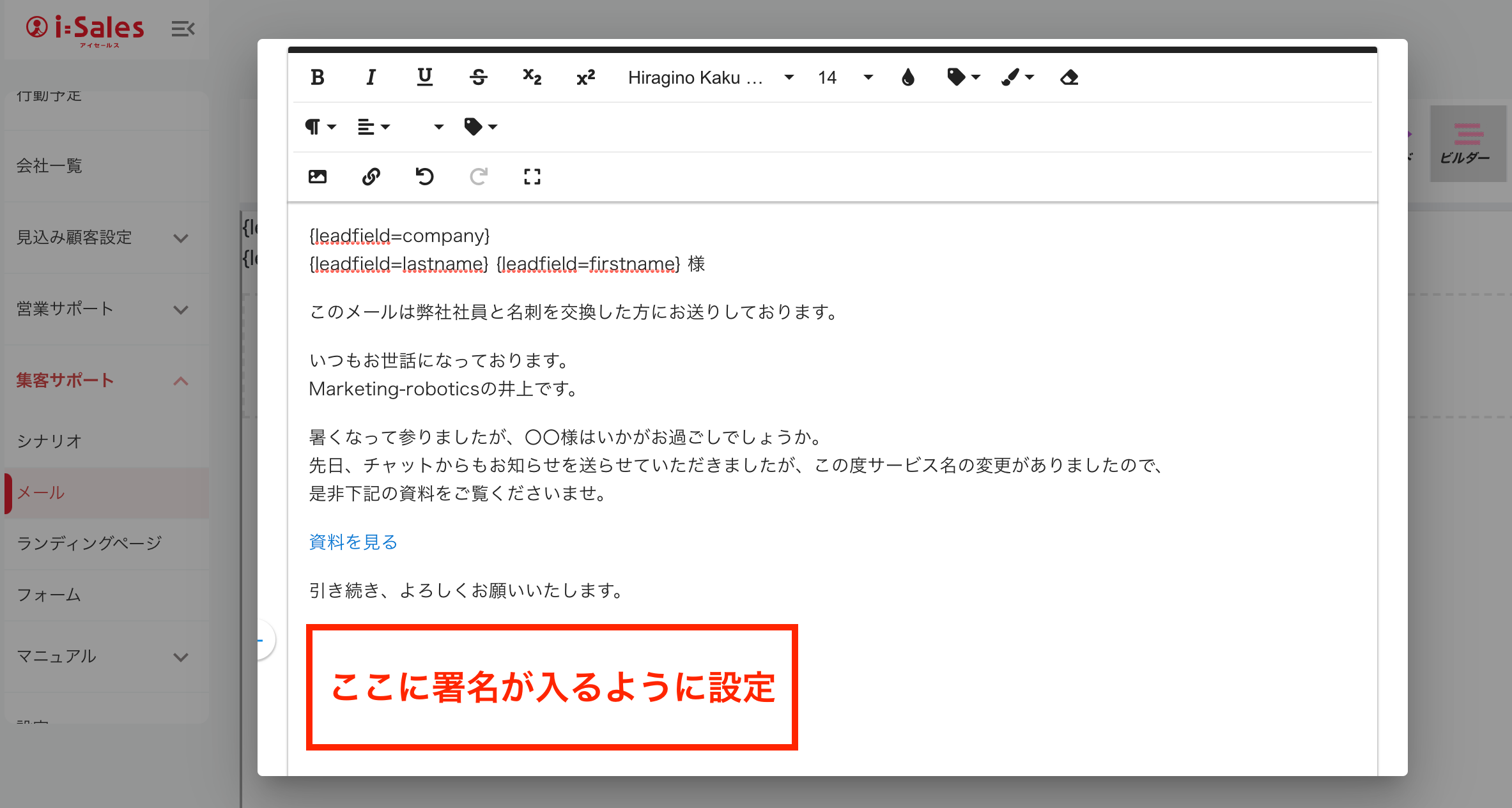This screenshot has height=808, width=1512.
Task: Apply italic formatting to text
Action: point(371,77)
